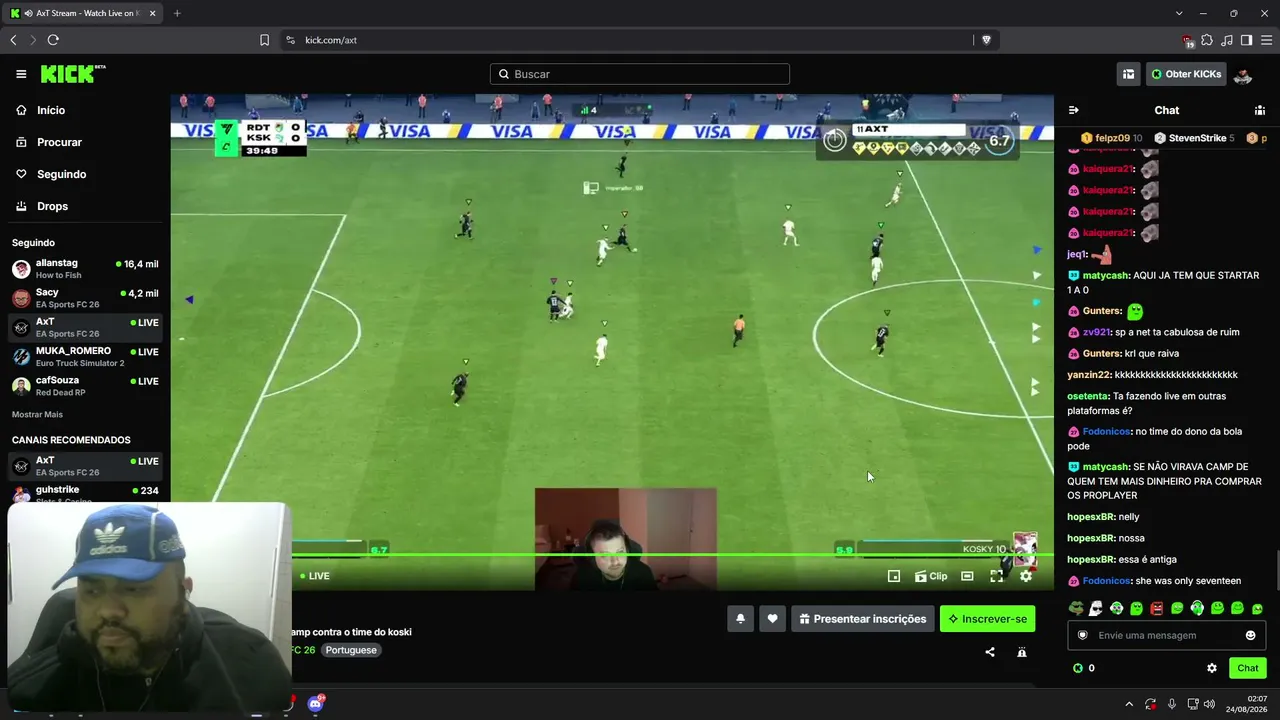Insert the white sunglasses ghost emote
The height and width of the screenshot is (720, 1280).
tap(1096, 608)
